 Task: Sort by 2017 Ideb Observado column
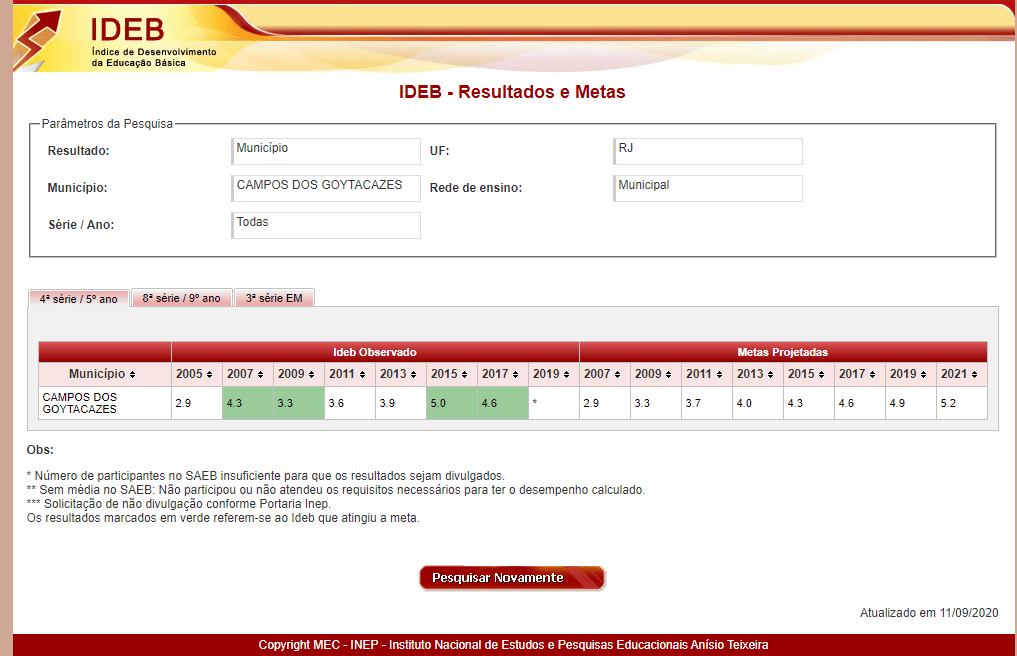pos(502,374)
